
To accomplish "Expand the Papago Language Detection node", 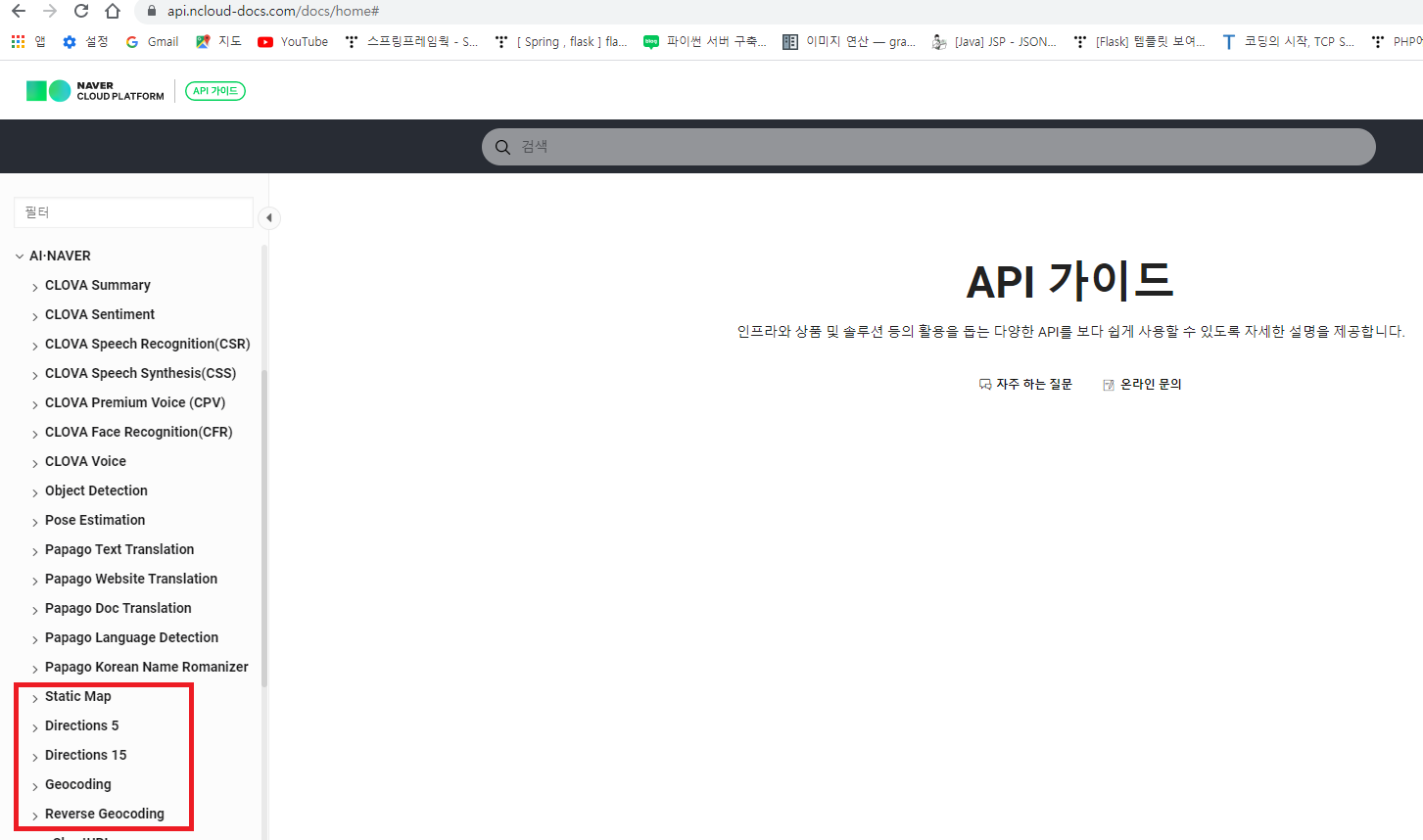I will (35, 639).
